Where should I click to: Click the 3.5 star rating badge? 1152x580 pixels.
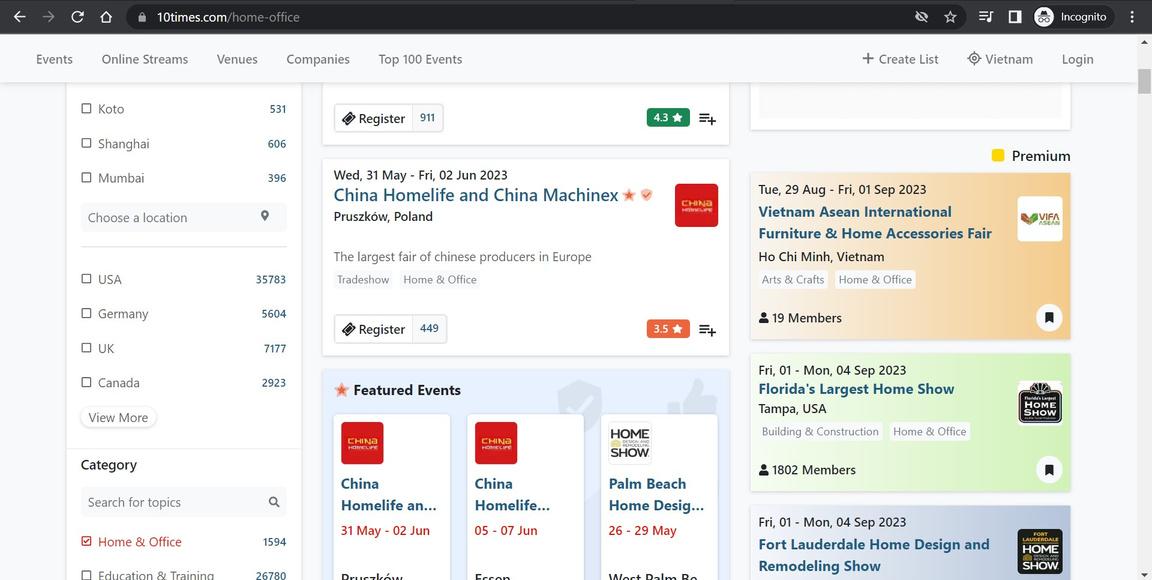668,329
